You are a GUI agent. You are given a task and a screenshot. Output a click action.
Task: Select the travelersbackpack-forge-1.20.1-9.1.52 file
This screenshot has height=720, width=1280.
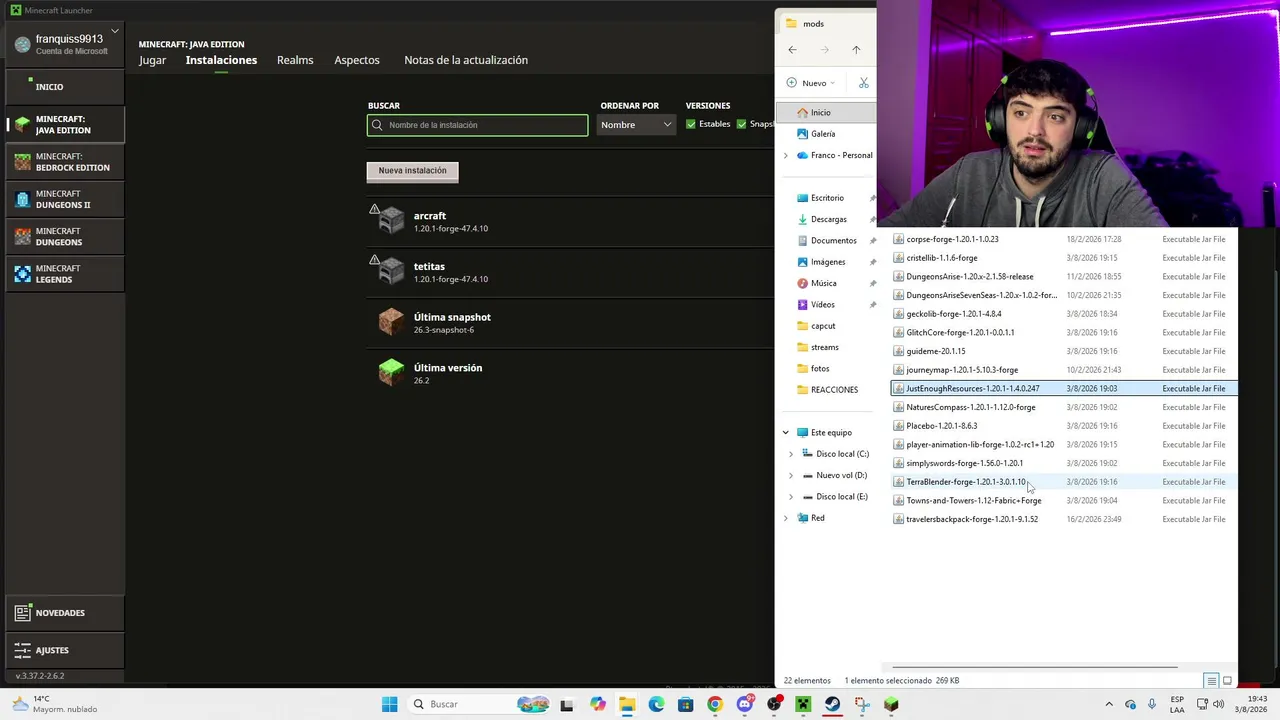coord(1064,519)
